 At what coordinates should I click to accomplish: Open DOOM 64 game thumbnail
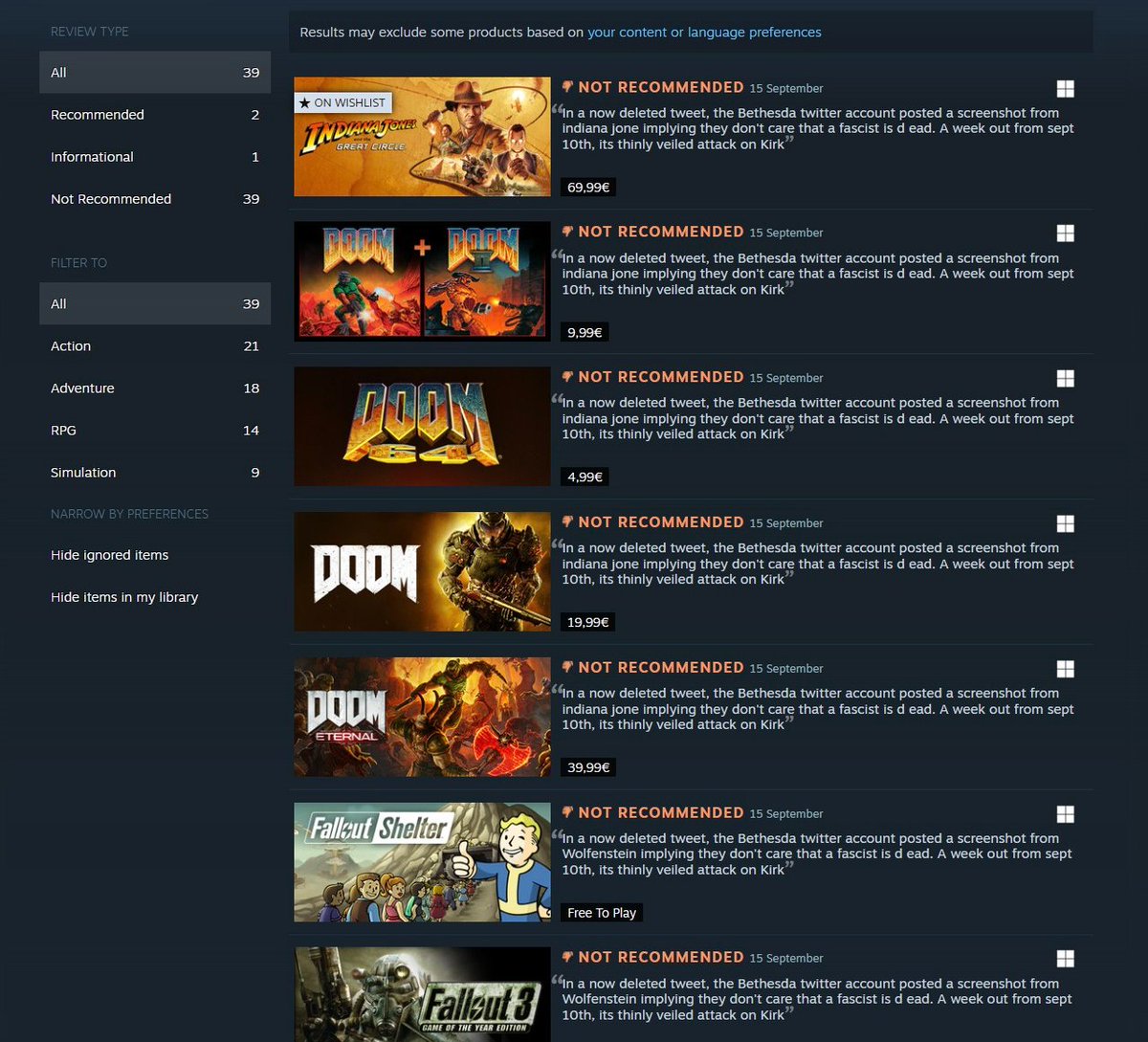(x=422, y=427)
